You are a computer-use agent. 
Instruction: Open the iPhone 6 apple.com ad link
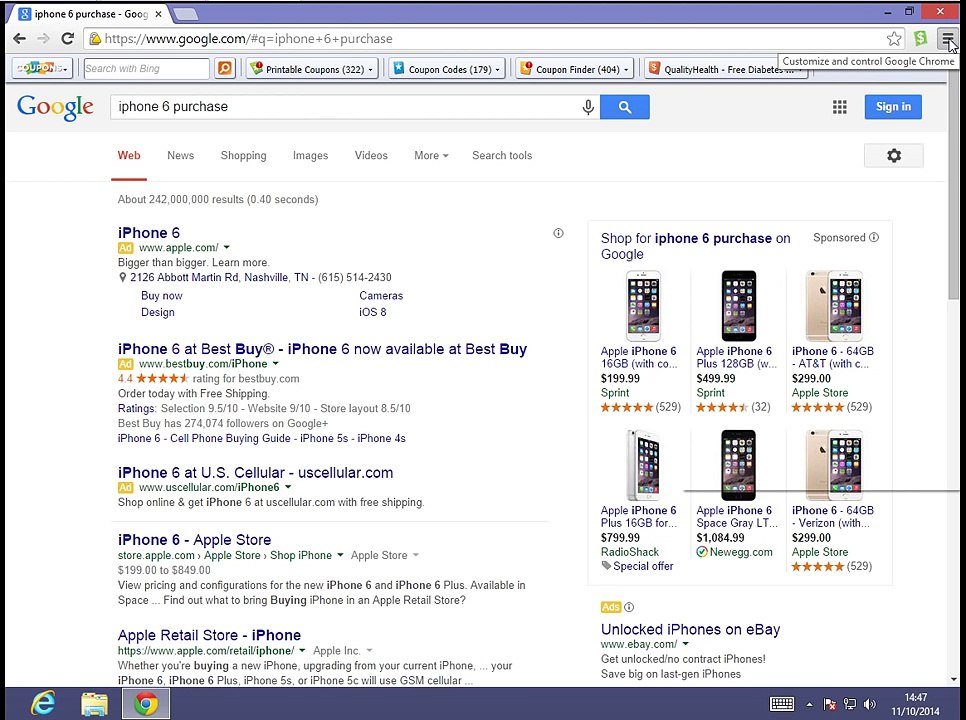(148, 233)
